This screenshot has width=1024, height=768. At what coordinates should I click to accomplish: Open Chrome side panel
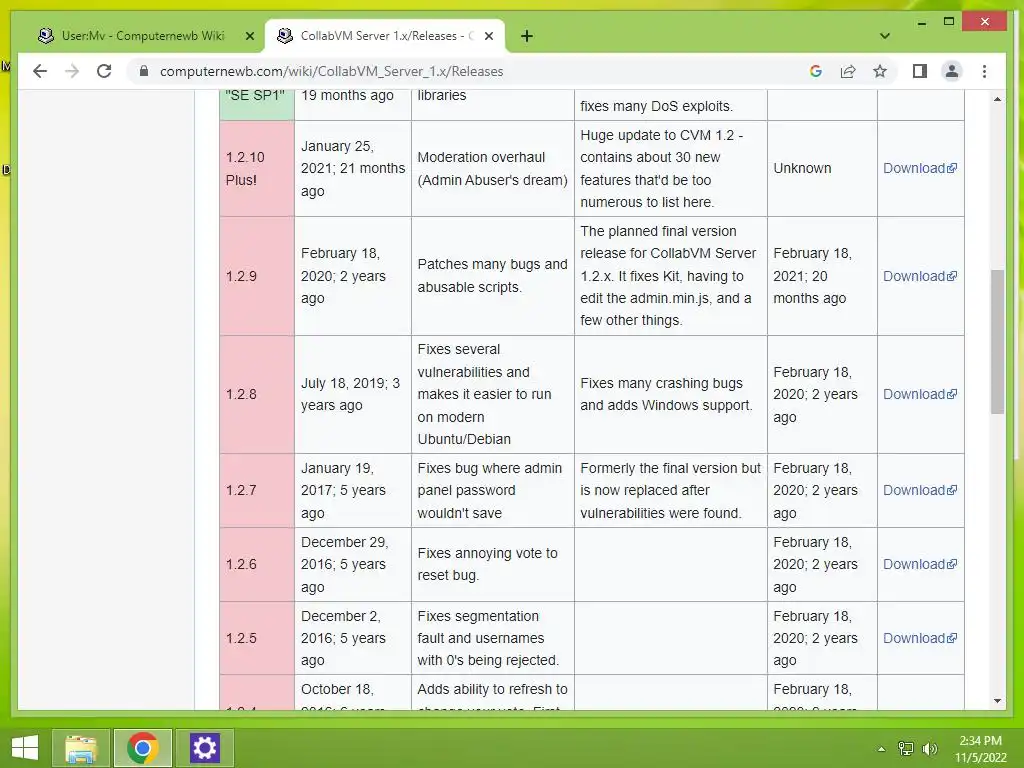tap(920, 71)
